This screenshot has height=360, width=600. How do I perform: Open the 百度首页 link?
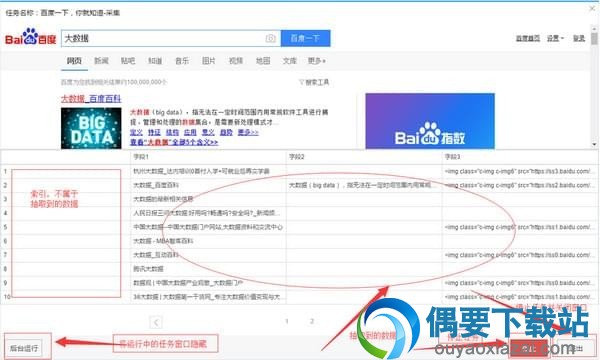click(528, 38)
